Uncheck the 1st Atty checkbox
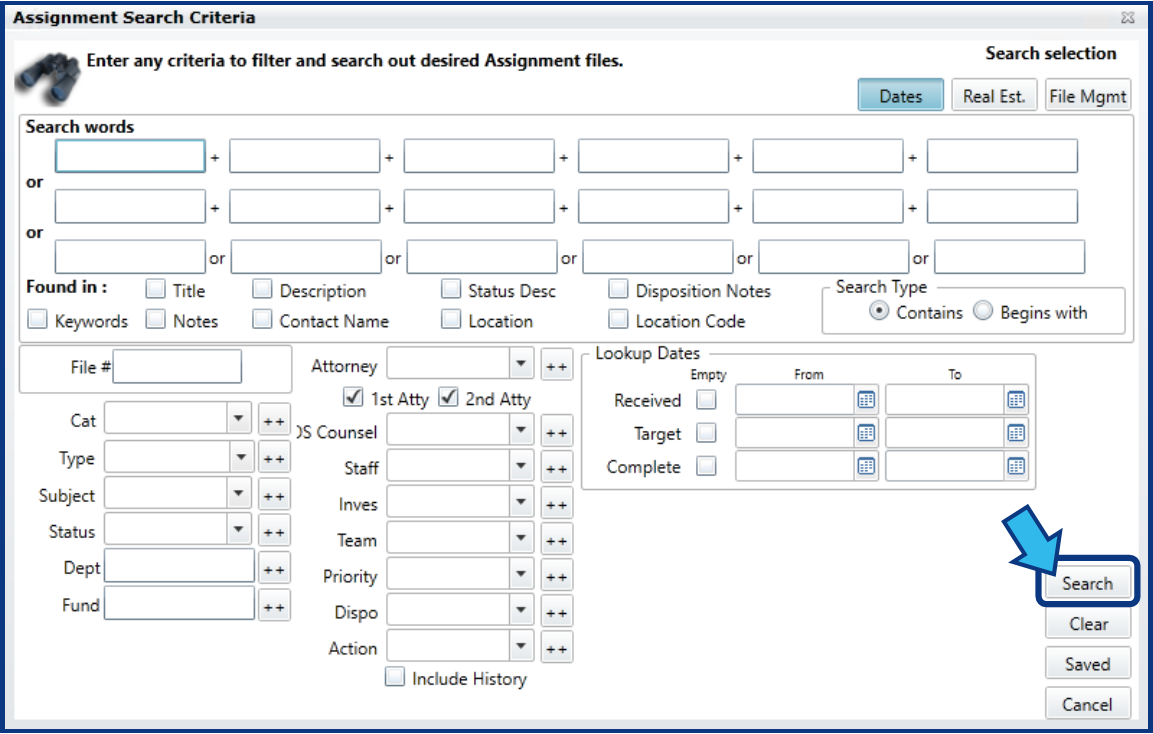 pos(353,397)
